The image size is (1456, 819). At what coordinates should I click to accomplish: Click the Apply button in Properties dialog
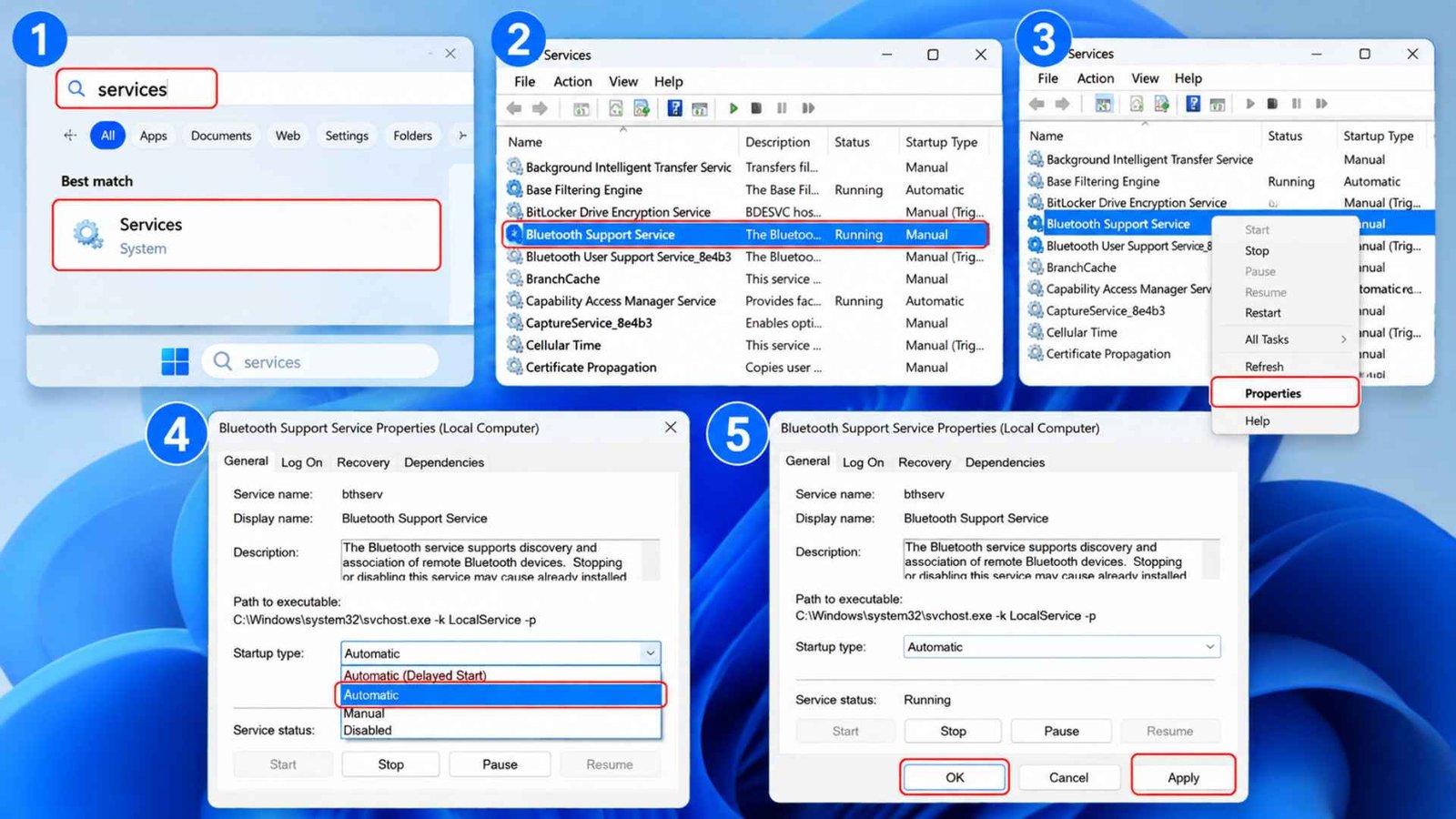(1183, 777)
